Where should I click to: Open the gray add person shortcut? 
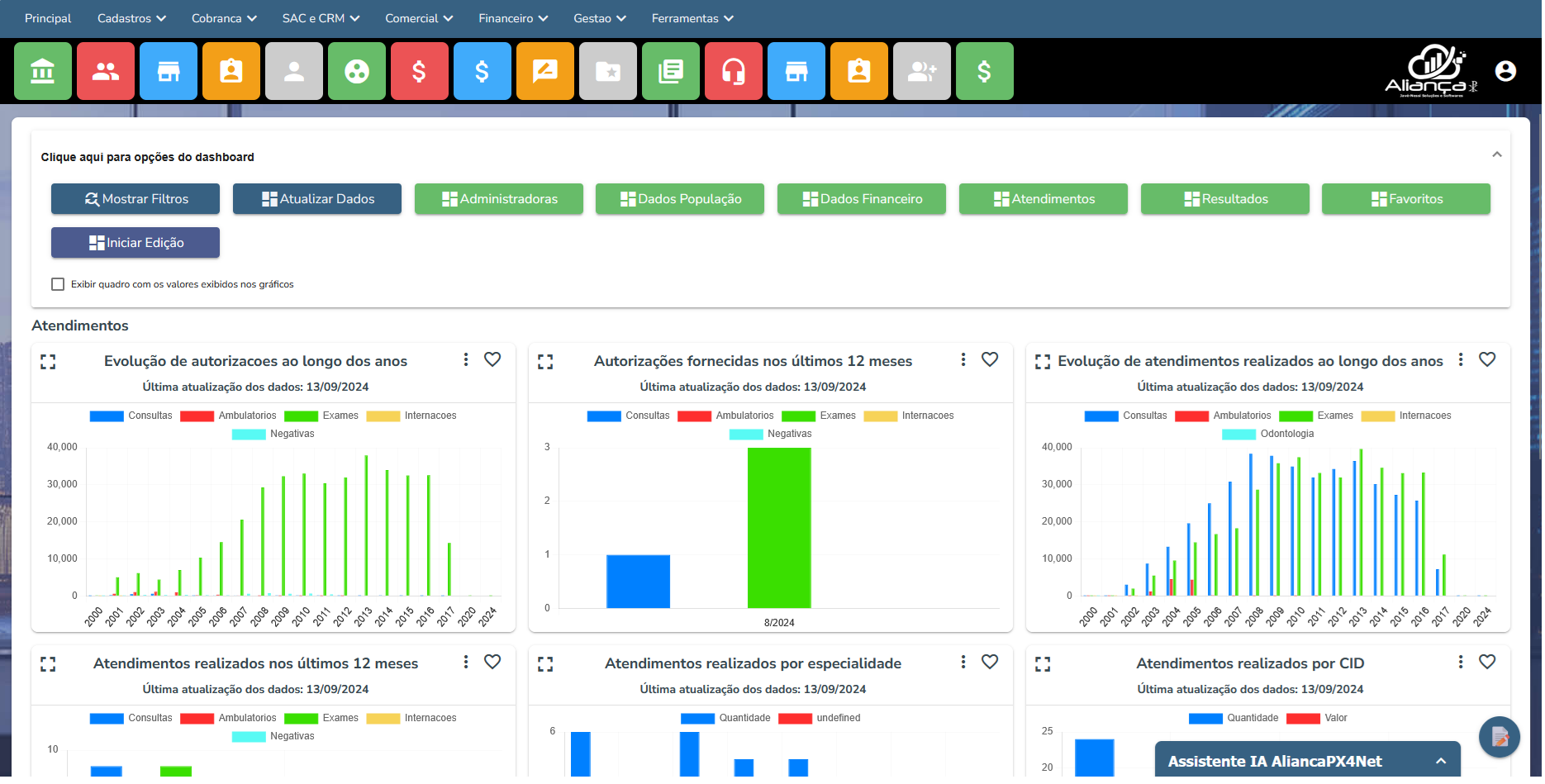pos(922,72)
